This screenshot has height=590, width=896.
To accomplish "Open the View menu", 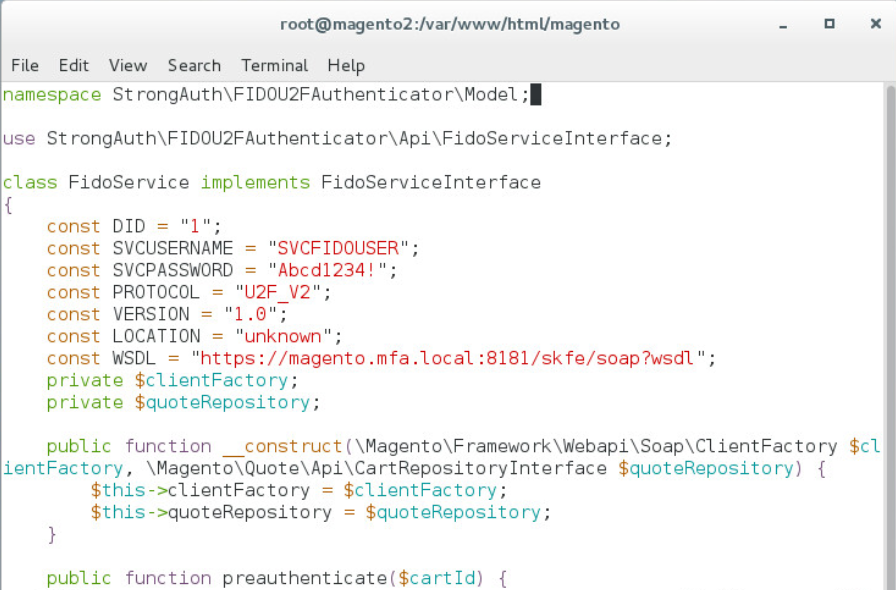I will 128,65.
